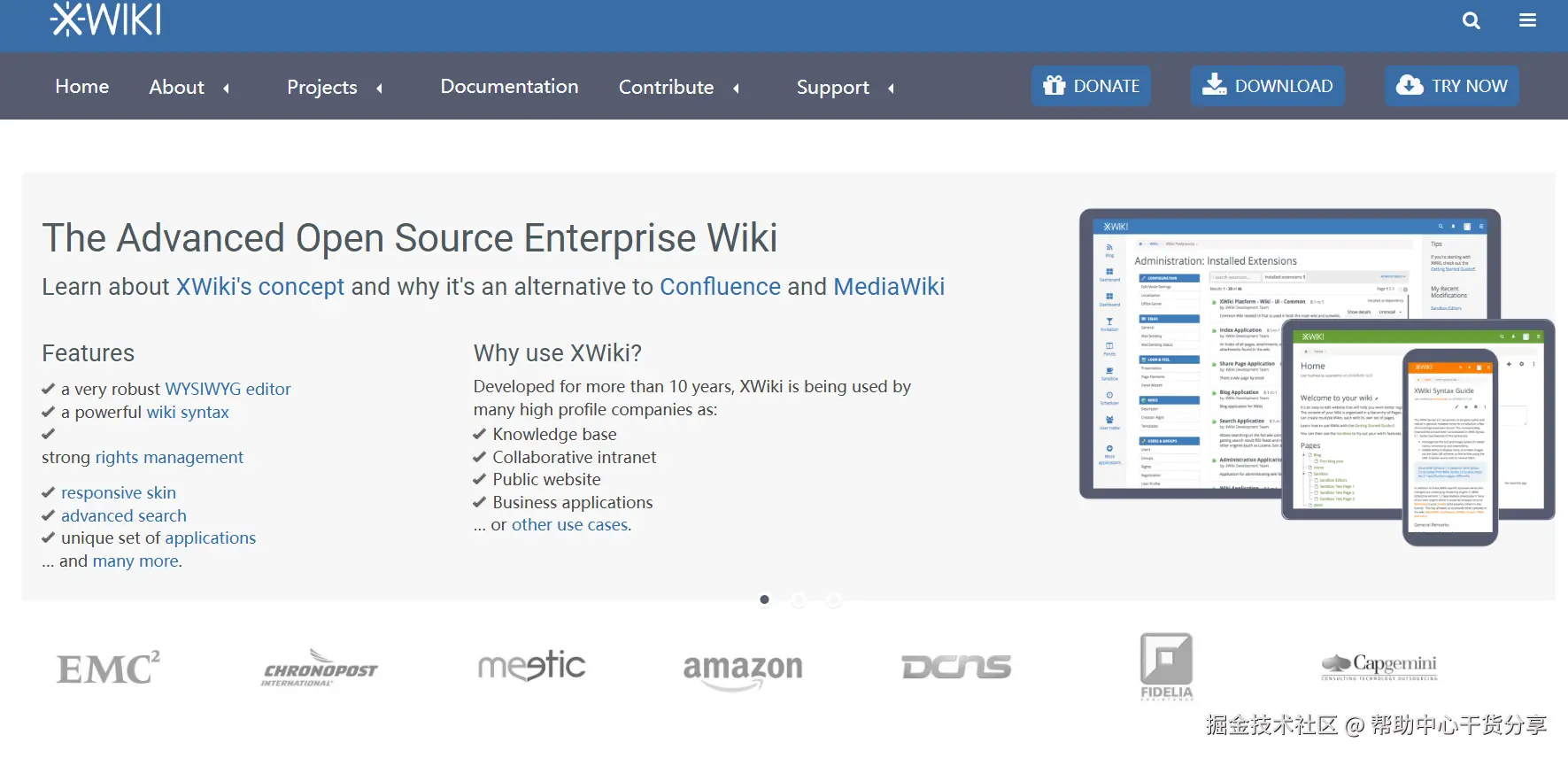Follow the Confluence link

coord(721,287)
